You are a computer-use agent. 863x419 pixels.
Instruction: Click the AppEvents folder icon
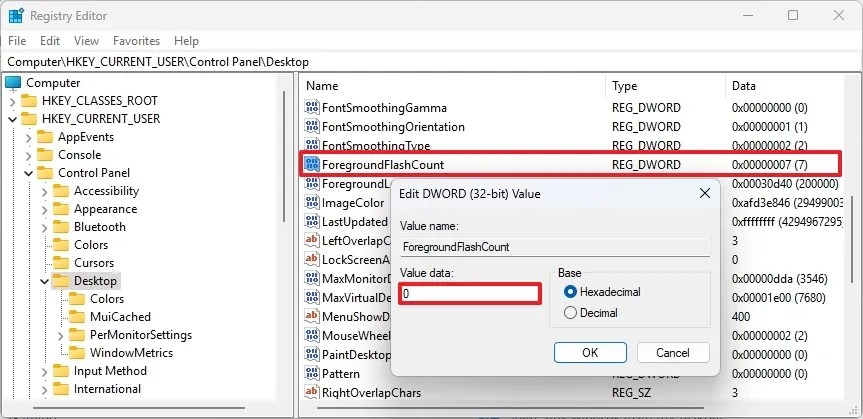click(x=45, y=137)
